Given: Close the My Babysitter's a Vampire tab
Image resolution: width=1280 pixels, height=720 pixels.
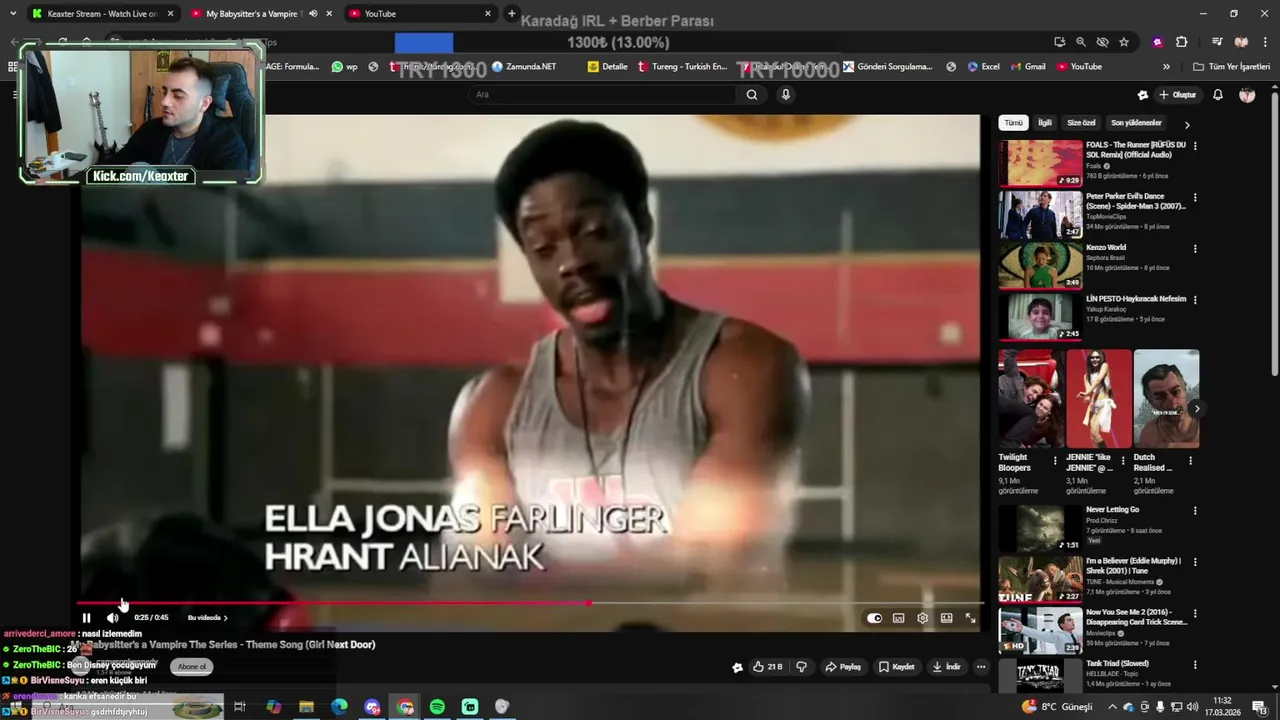Looking at the screenshot, I should coord(329,14).
